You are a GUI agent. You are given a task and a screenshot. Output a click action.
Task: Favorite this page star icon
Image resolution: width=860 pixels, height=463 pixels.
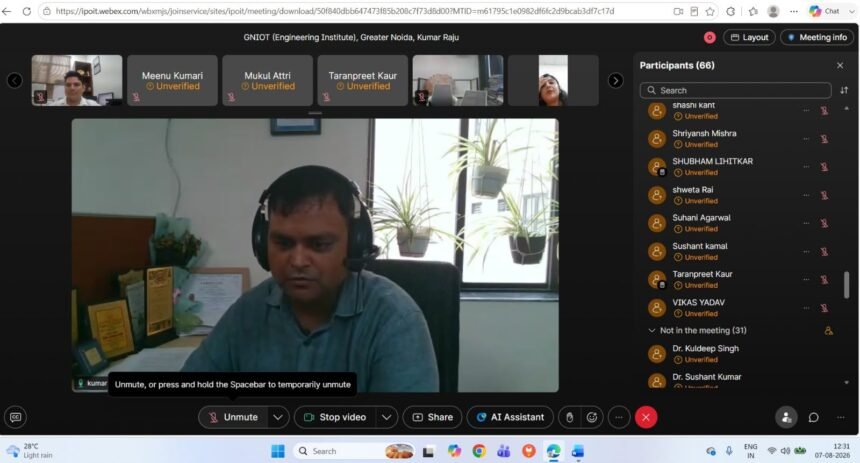(x=710, y=11)
